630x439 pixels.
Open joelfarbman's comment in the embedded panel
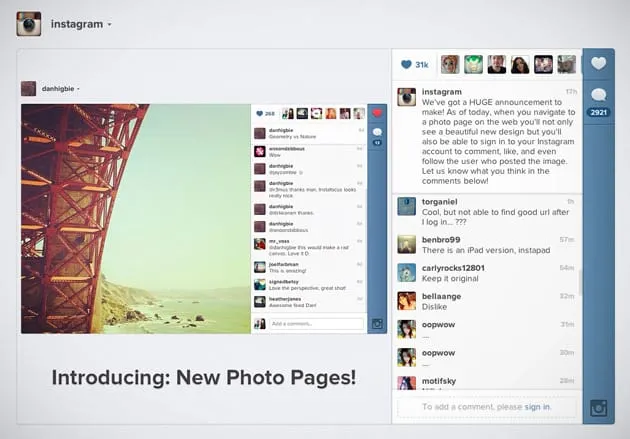[309, 267]
